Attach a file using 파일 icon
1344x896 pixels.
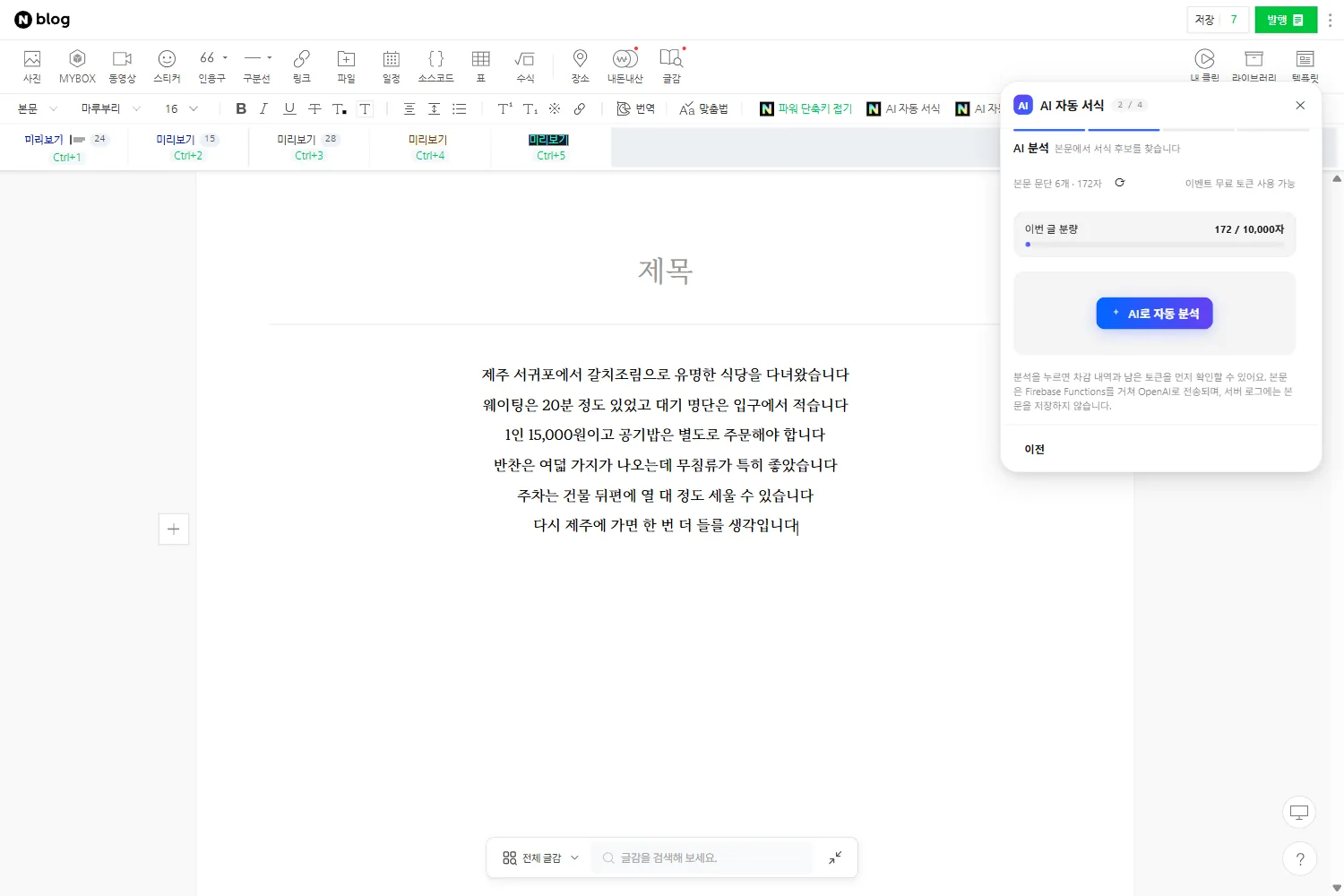click(347, 66)
